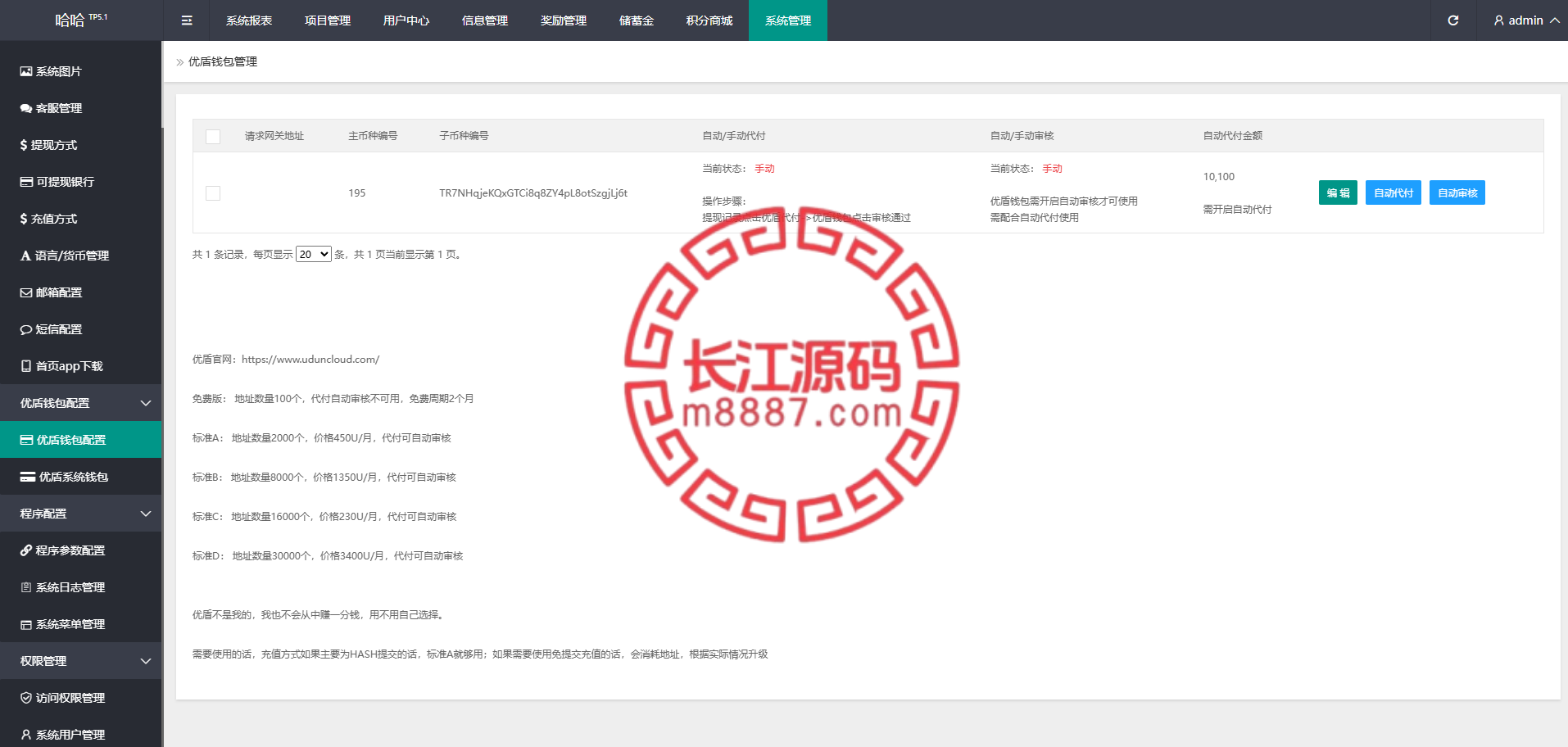The height and width of the screenshot is (747, 1568).
Task: Click the green 编辑 button
Action: click(1338, 192)
